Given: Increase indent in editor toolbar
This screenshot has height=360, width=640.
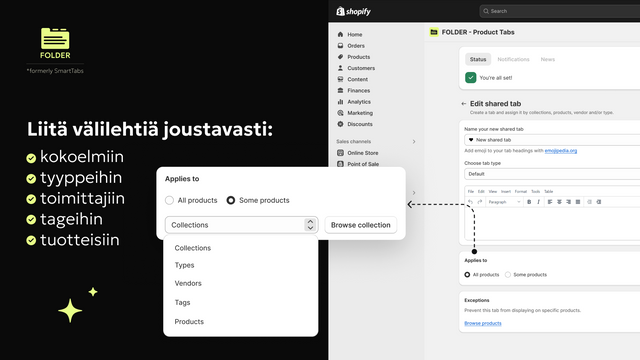Looking at the screenshot, I should click(x=599, y=202).
